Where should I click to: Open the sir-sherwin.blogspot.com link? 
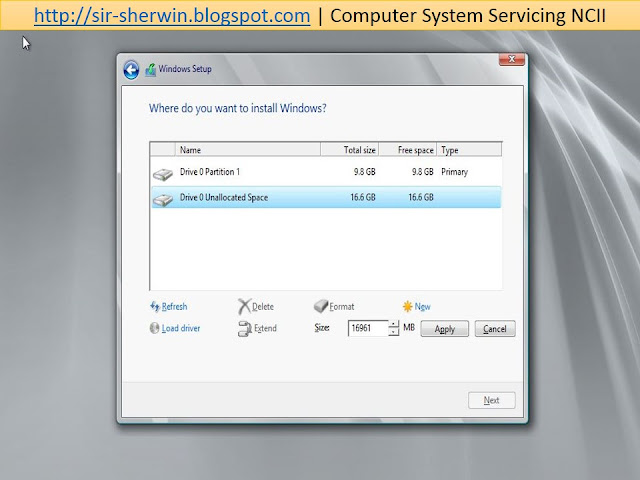point(172,16)
